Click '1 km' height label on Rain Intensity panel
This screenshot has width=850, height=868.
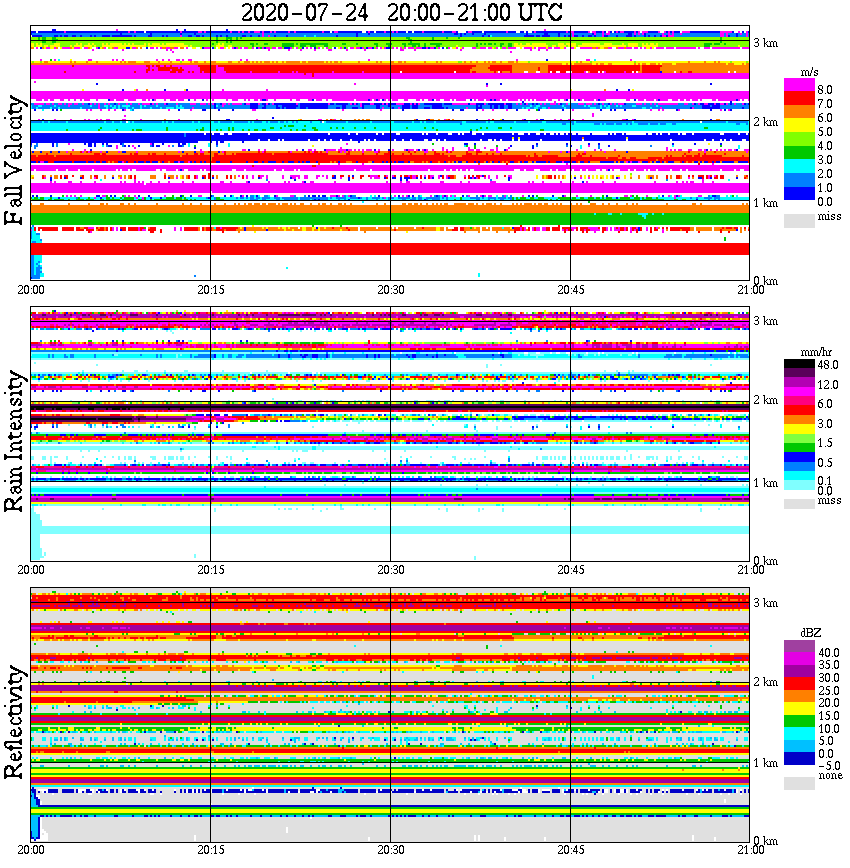pos(765,483)
